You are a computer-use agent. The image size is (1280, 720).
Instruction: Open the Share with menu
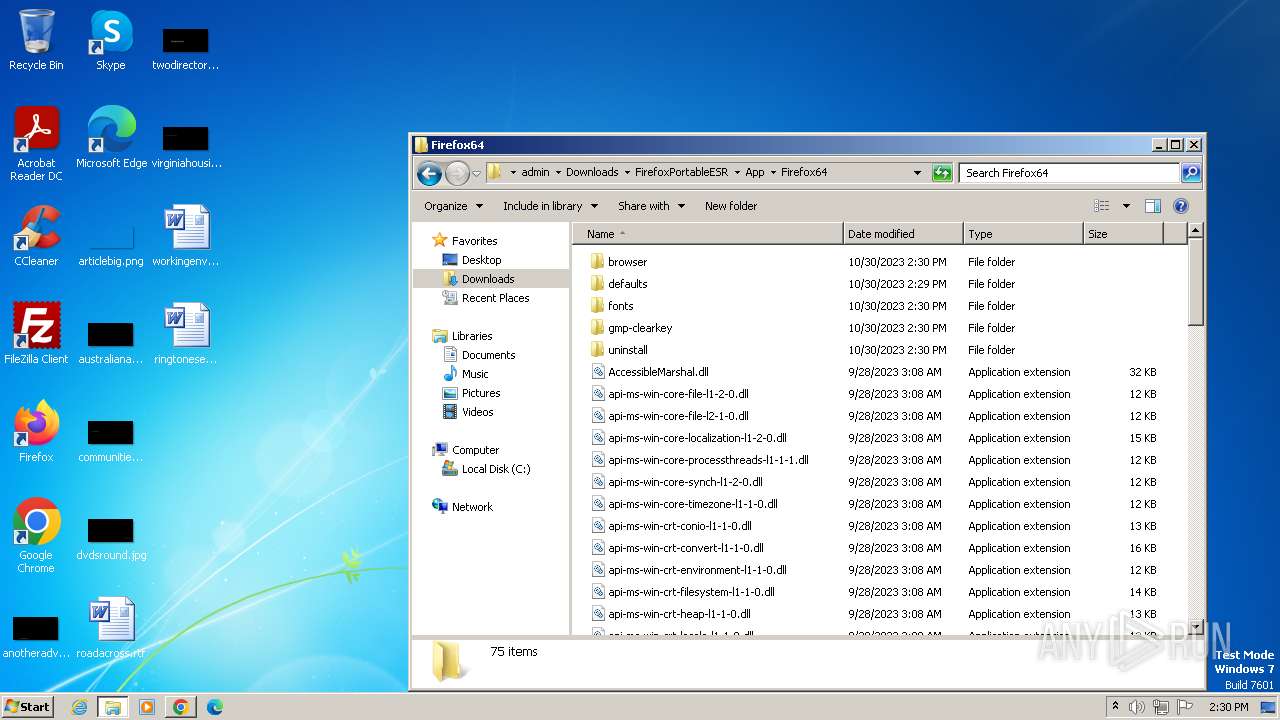pyautogui.click(x=651, y=206)
